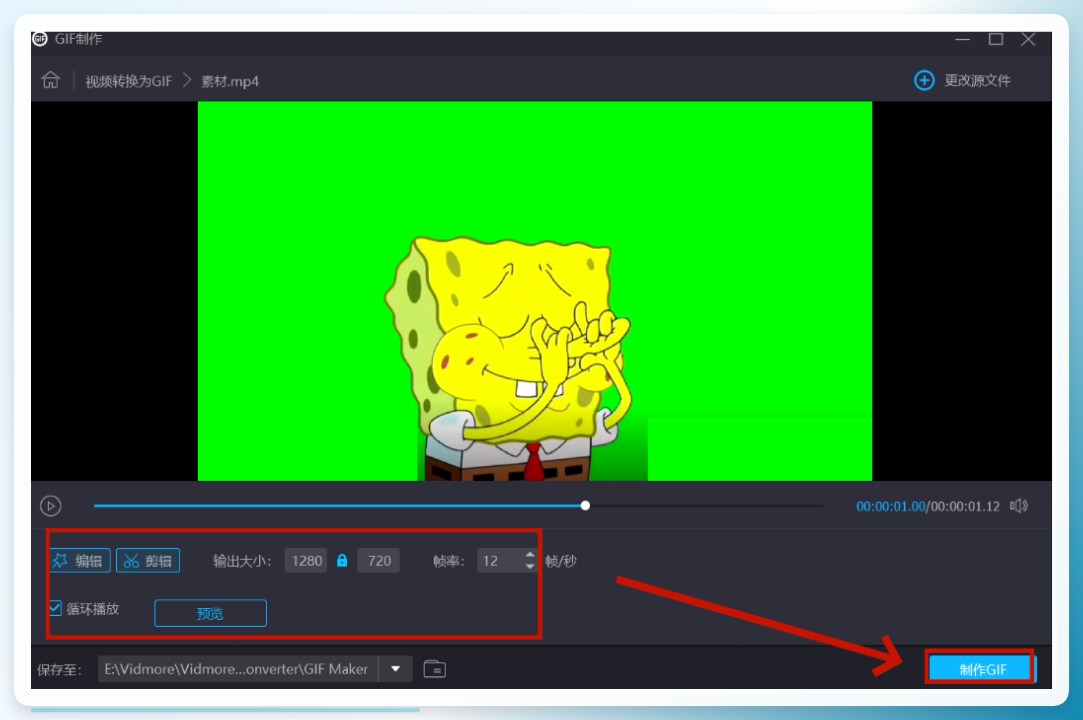The image size is (1083, 720).
Task: Toggle the aspect ratio lock icon
Action: tap(342, 560)
